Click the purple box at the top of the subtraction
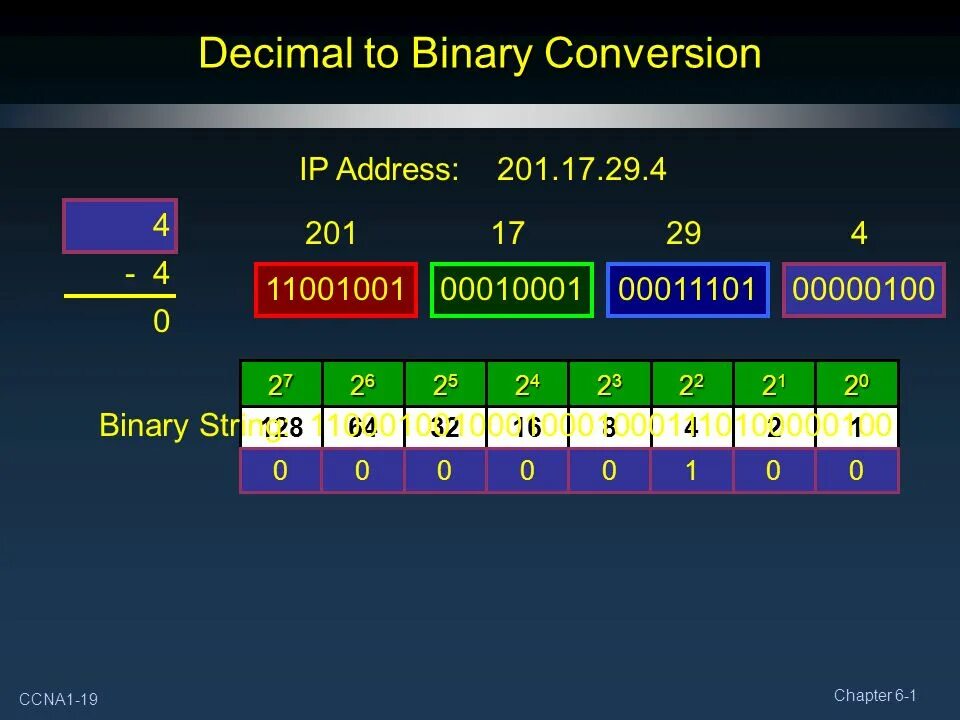960x720 pixels. [x=120, y=226]
